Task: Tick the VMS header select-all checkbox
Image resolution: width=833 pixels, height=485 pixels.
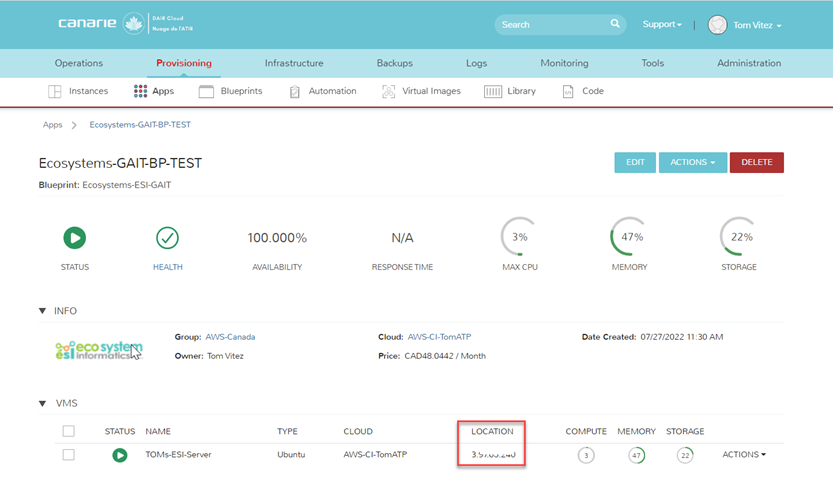Action: point(68,431)
